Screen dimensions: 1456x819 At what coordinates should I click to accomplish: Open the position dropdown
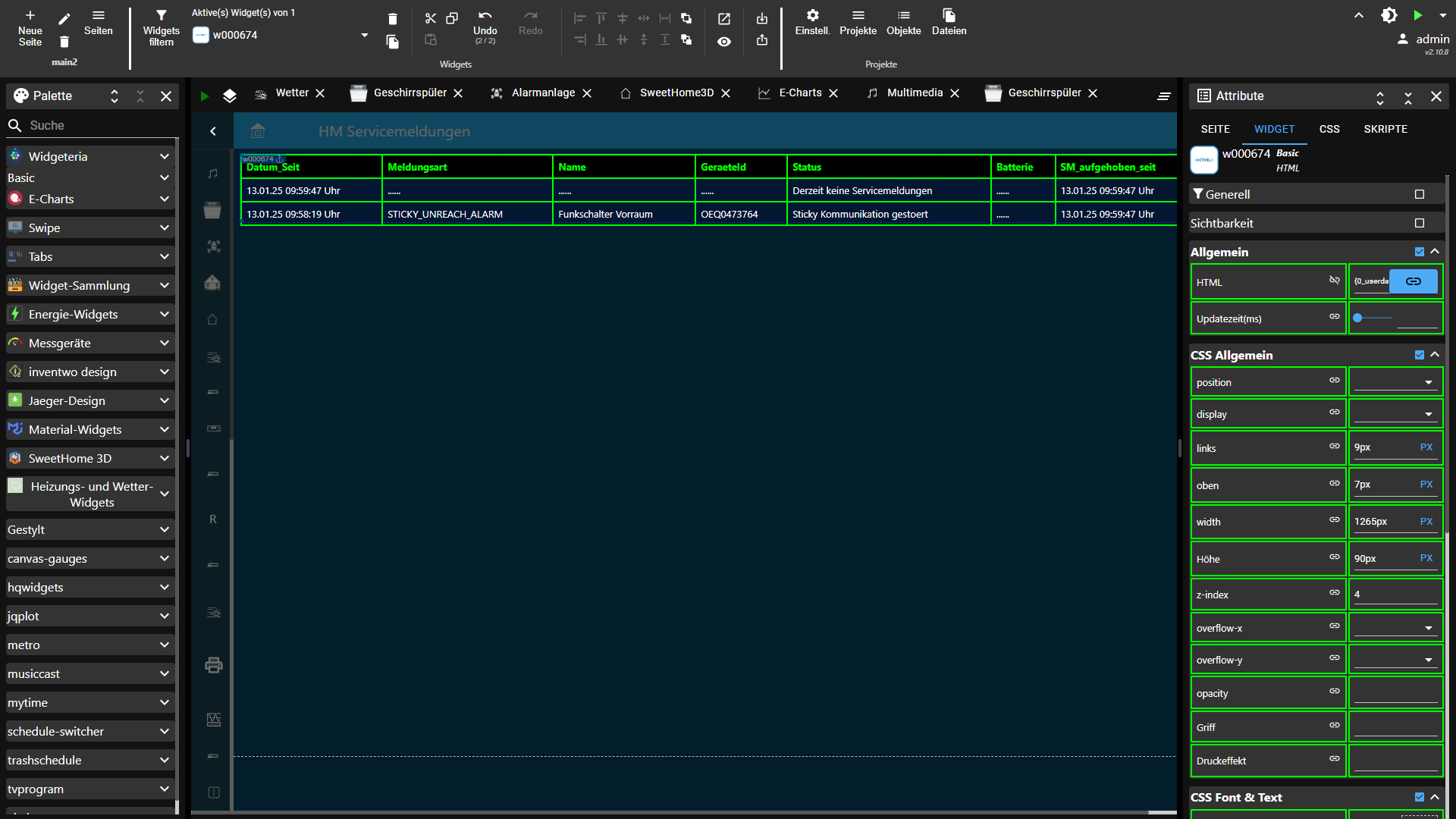tap(1395, 382)
